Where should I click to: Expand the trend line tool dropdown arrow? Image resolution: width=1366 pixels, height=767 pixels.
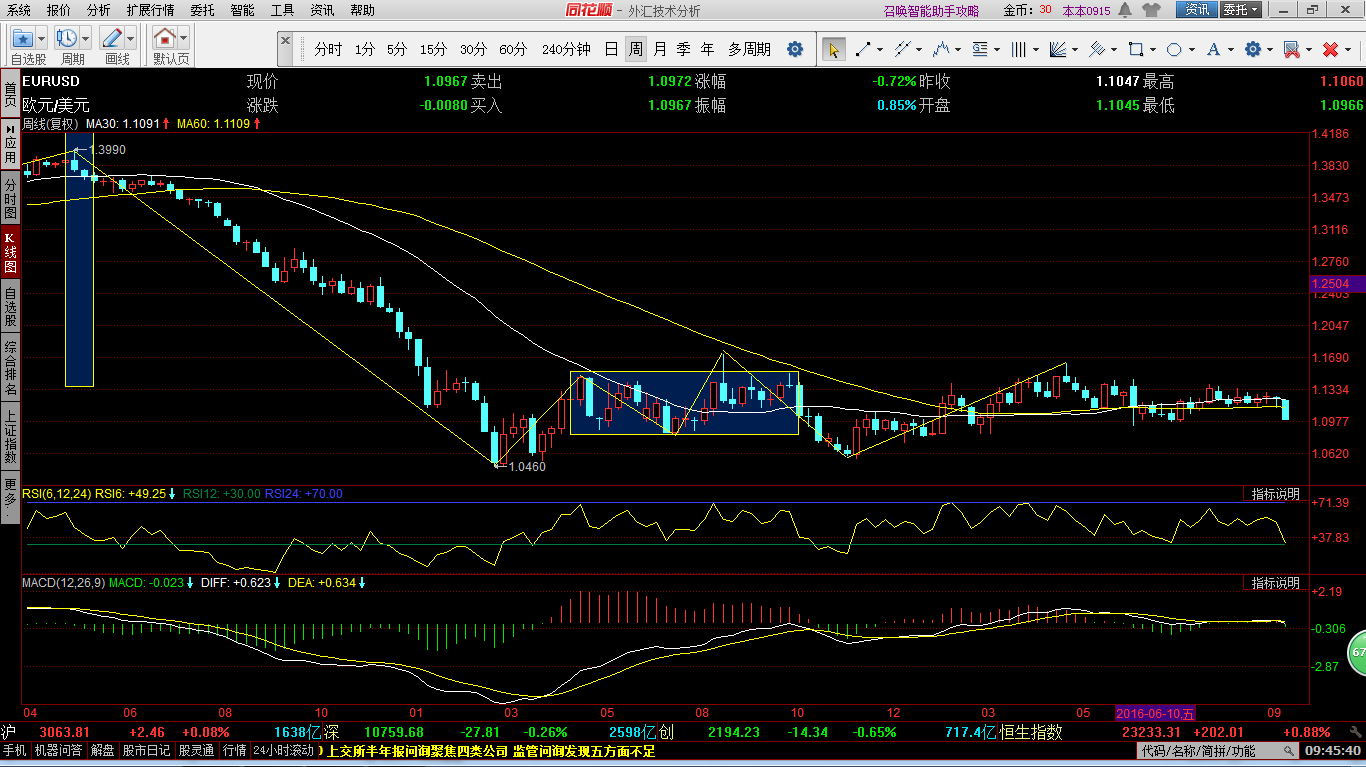click(878, 49)
